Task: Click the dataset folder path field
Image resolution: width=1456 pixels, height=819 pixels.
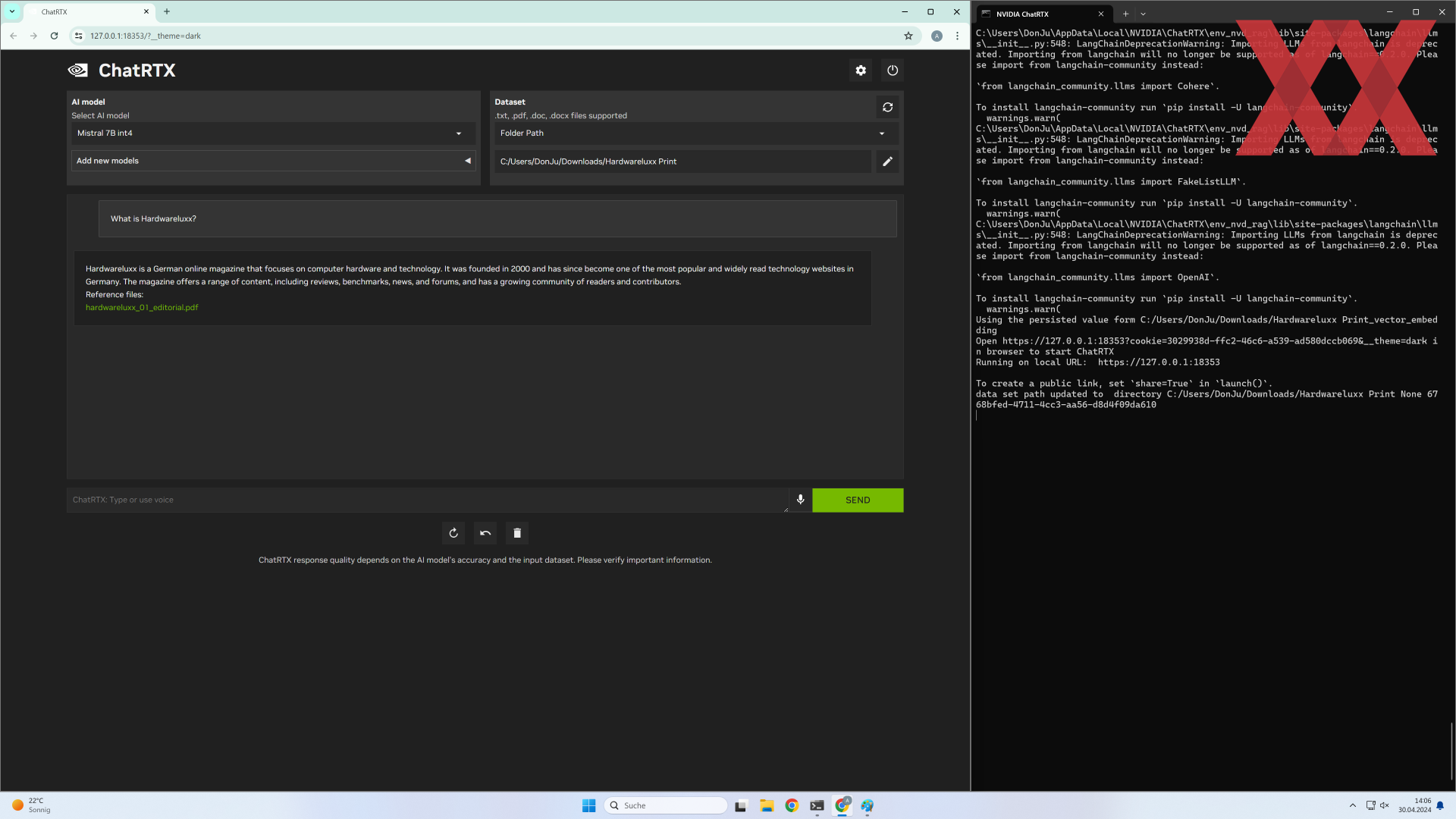Action: point(682,162)
